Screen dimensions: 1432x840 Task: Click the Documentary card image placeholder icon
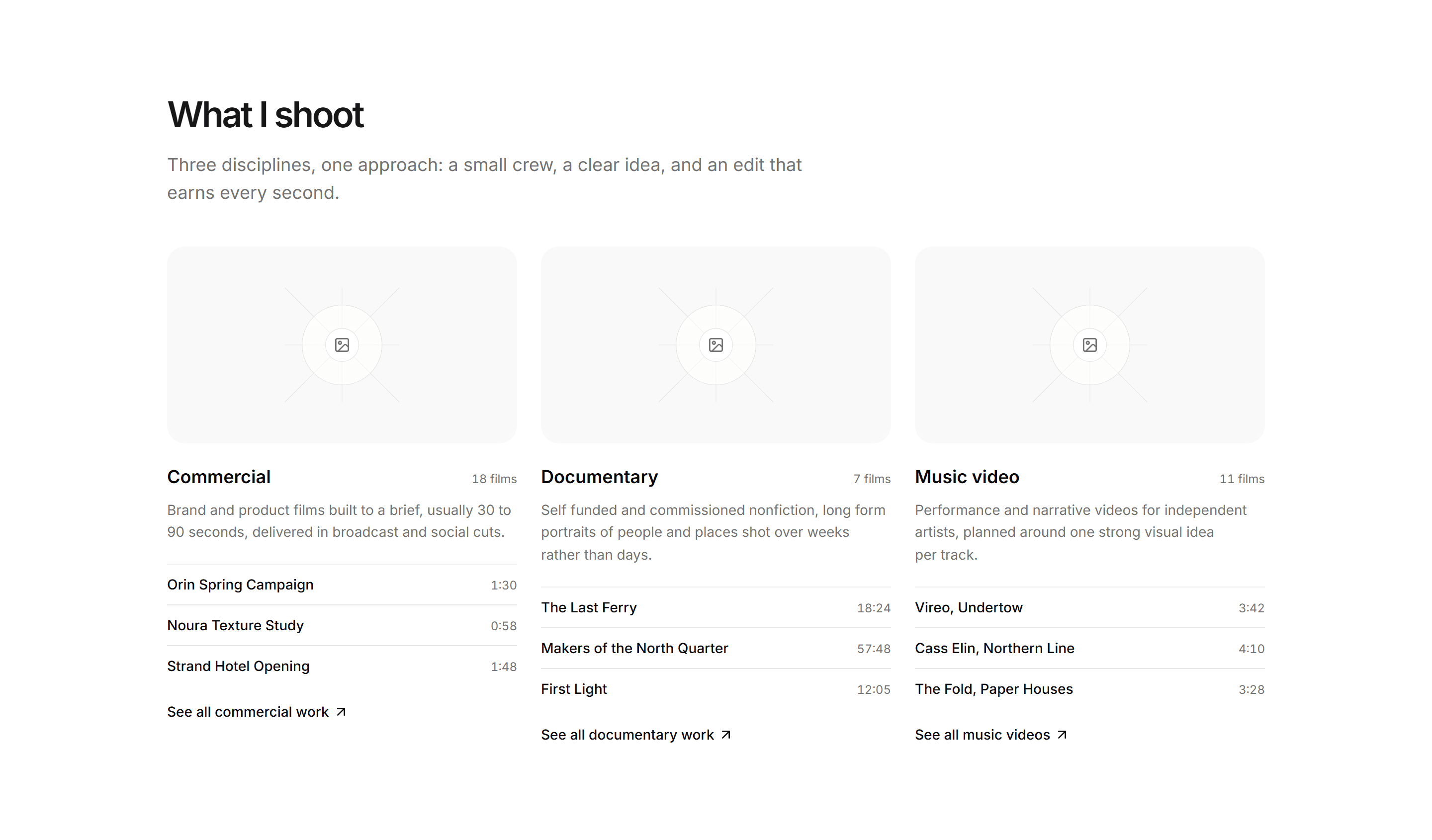coord(716,345)
